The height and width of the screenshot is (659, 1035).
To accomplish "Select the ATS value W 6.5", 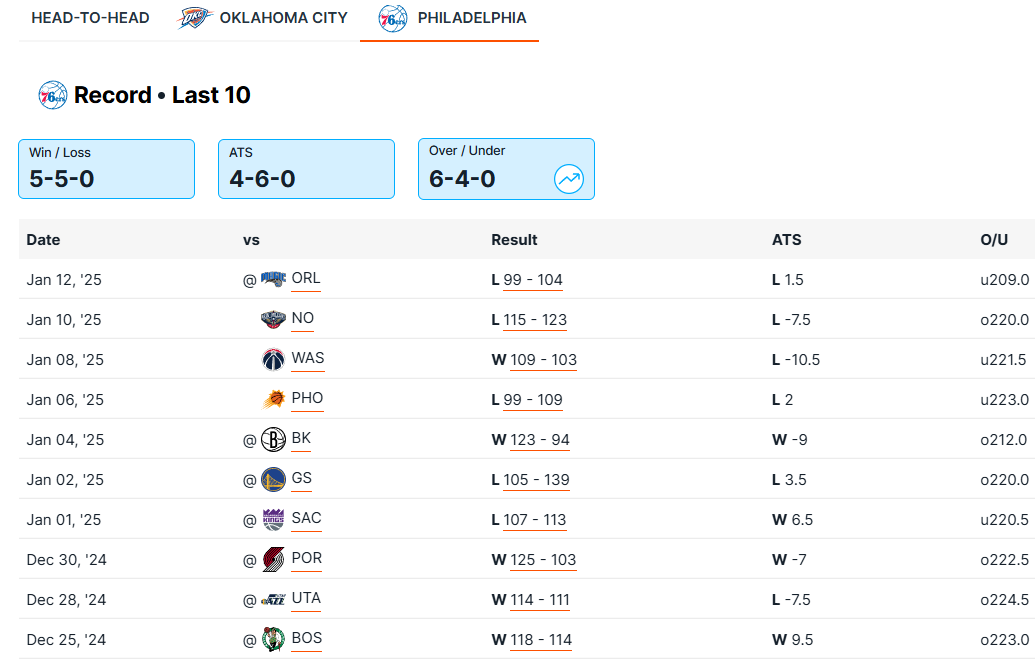I will 792,520.
